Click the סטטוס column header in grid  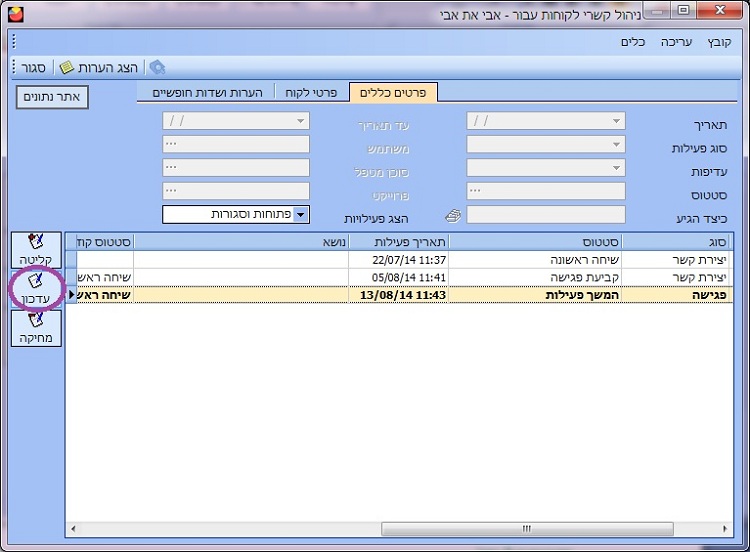click(x=535, y=242)
